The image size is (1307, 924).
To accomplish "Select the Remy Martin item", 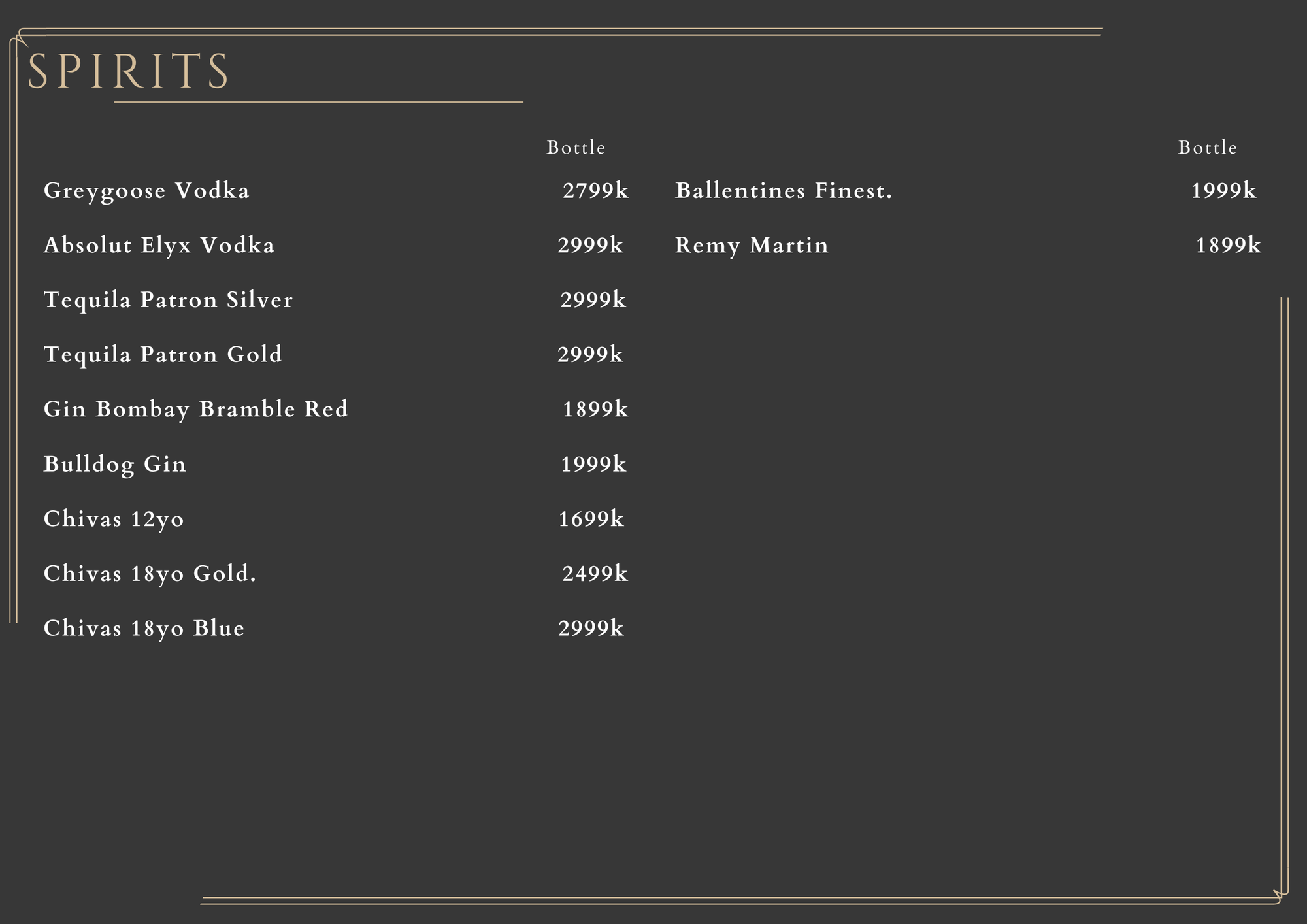I will [752, 246].
